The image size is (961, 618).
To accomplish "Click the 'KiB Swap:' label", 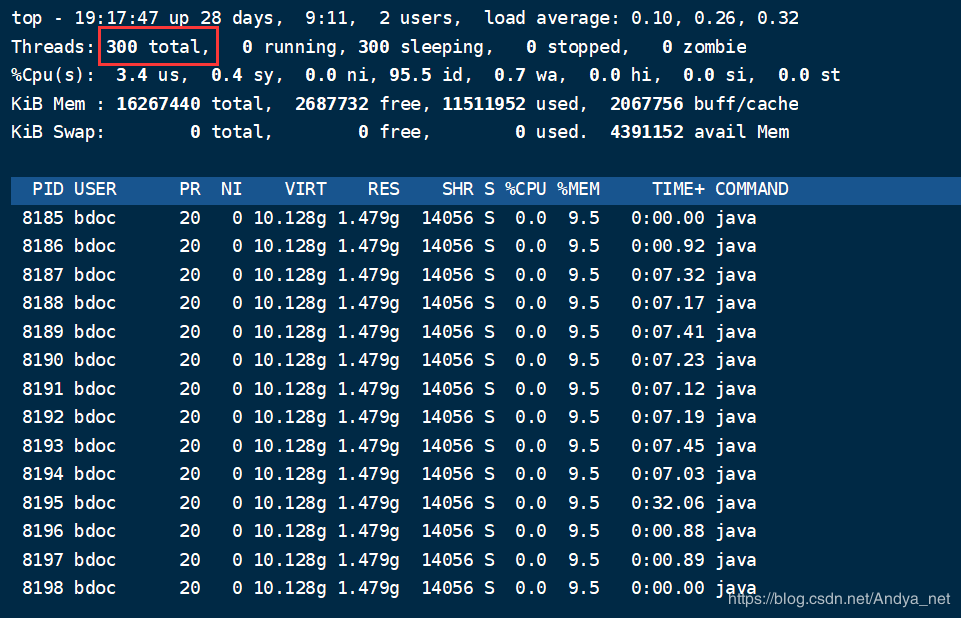I will [58, 132].
